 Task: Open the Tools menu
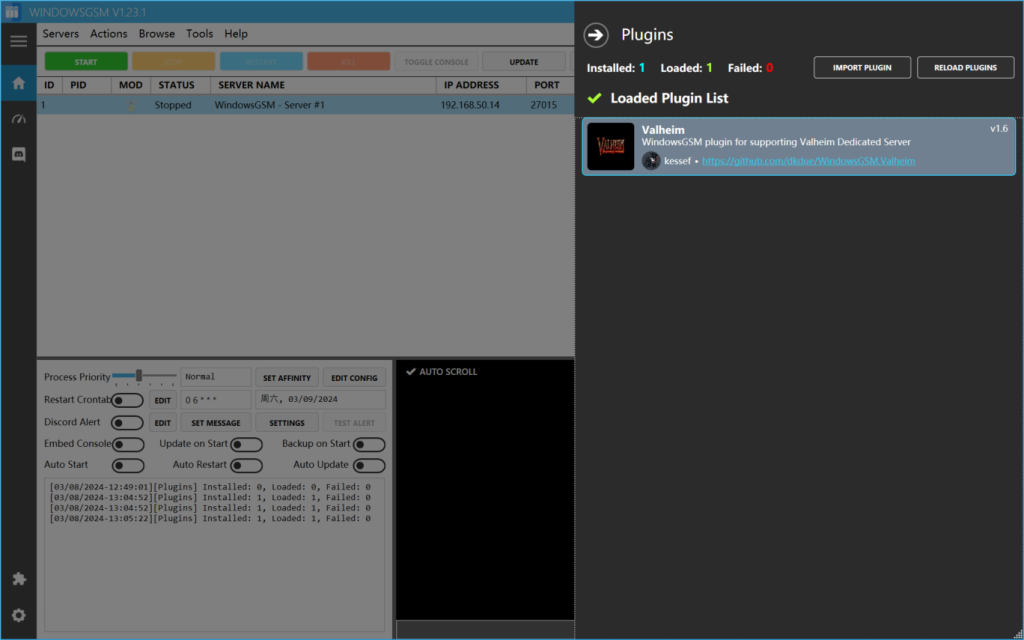coord(199,34)
